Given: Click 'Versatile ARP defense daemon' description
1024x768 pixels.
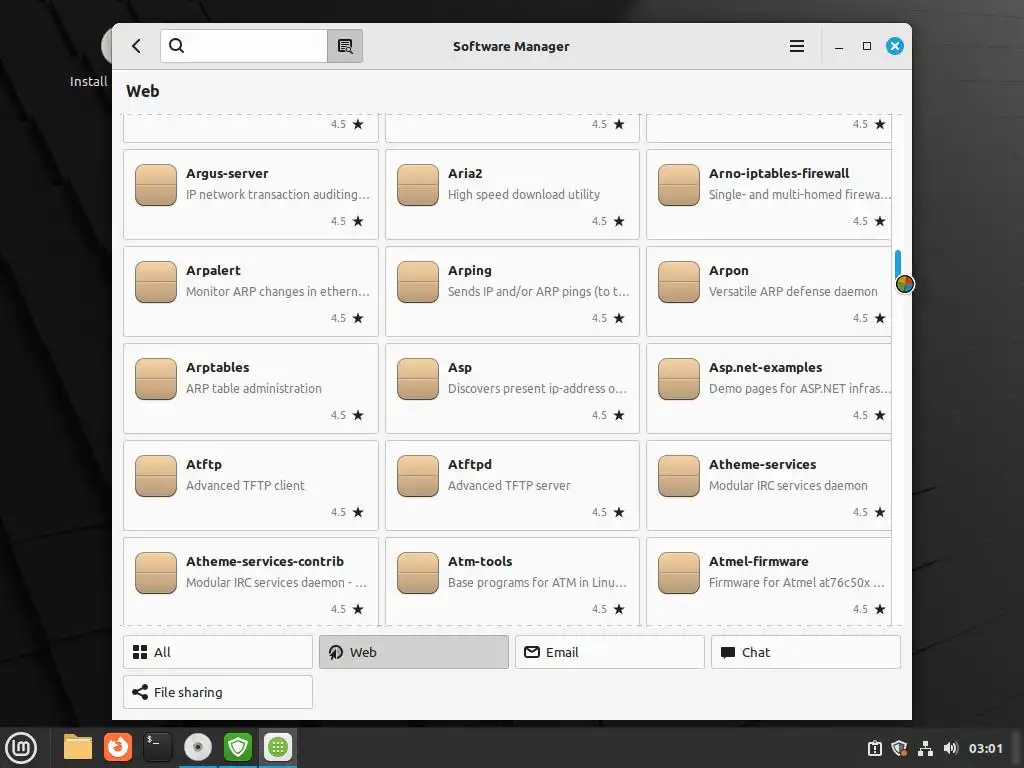Looking at the screenshot, I should 793,291.
